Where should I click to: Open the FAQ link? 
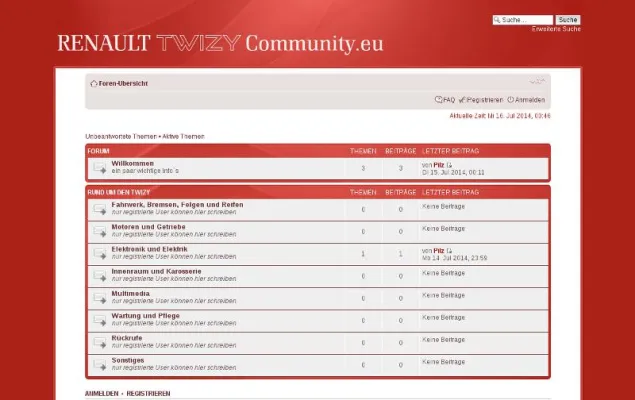449,100
